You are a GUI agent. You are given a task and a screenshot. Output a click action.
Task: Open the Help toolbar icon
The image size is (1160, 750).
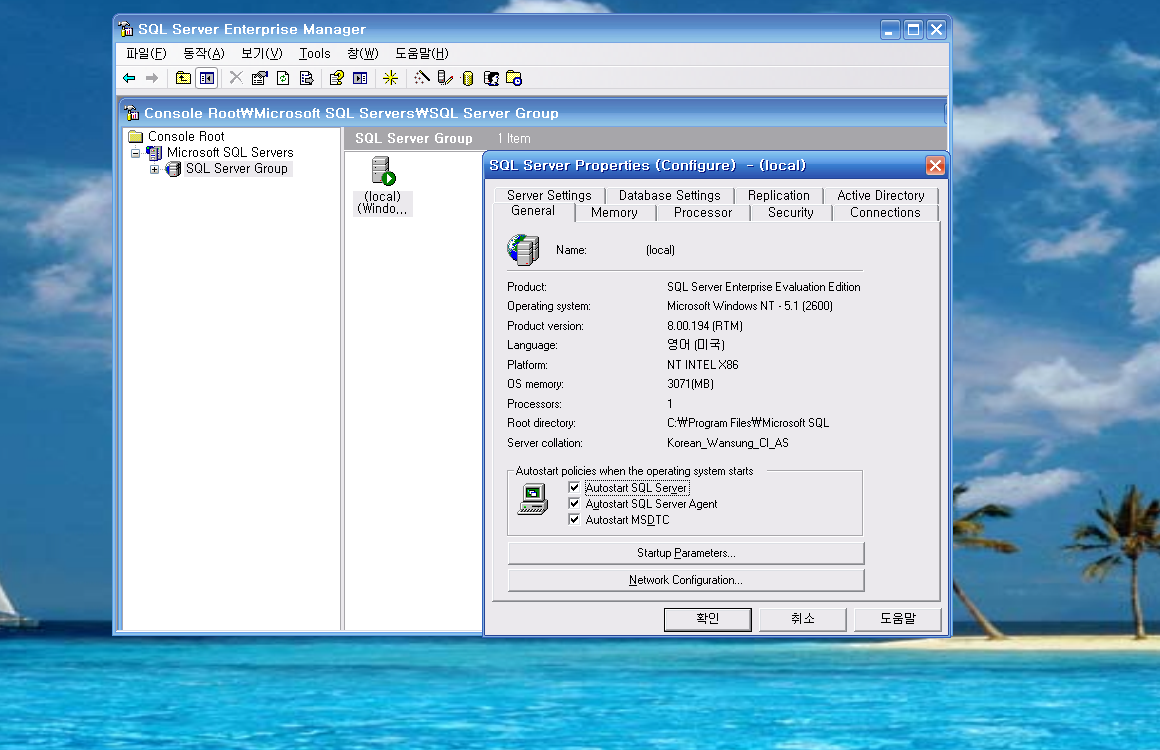337,78
